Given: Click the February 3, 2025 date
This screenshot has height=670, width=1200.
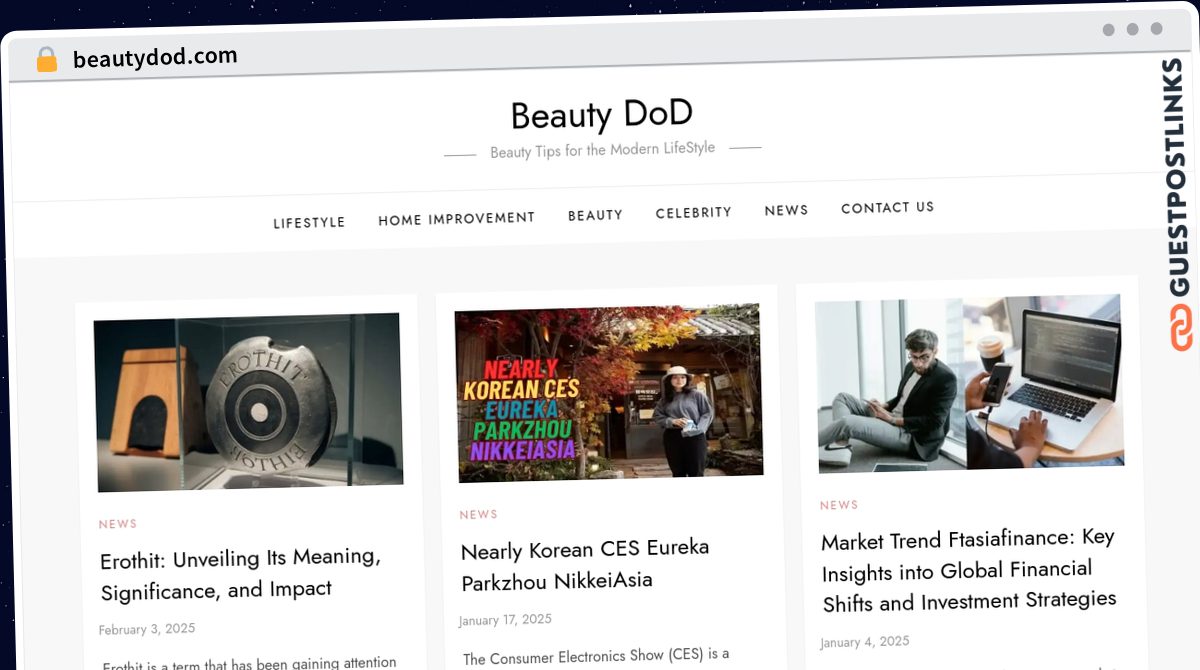Looking at the screenshot, I should click(x=147, y=629).
